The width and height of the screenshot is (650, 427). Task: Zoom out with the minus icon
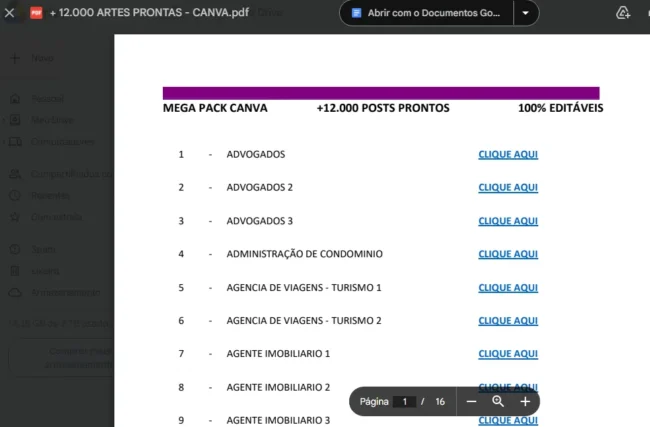click(471, 401)
